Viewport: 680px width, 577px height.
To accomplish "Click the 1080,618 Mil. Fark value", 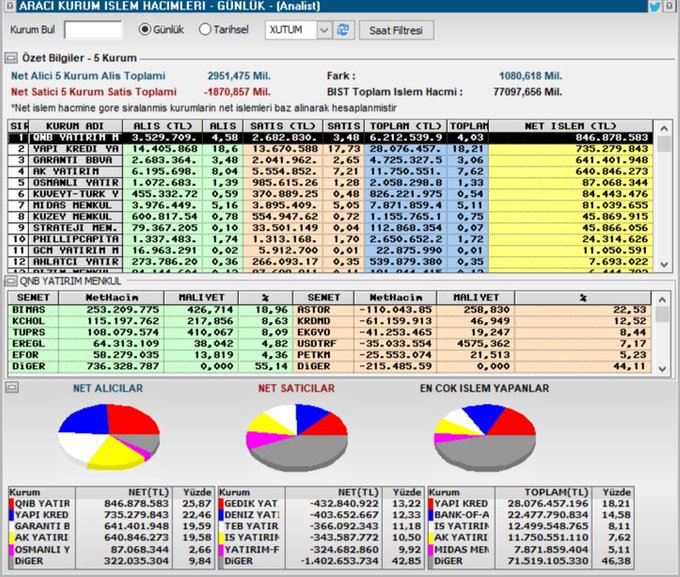I will pos(530,76).
